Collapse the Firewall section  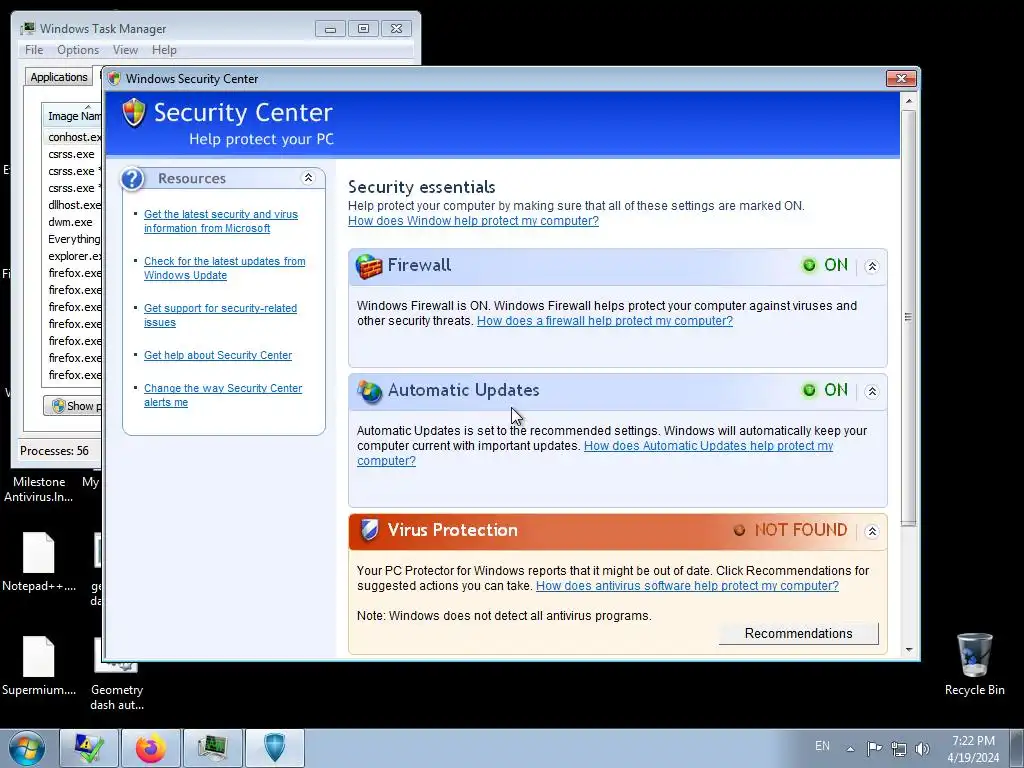[x=872, y=266]
